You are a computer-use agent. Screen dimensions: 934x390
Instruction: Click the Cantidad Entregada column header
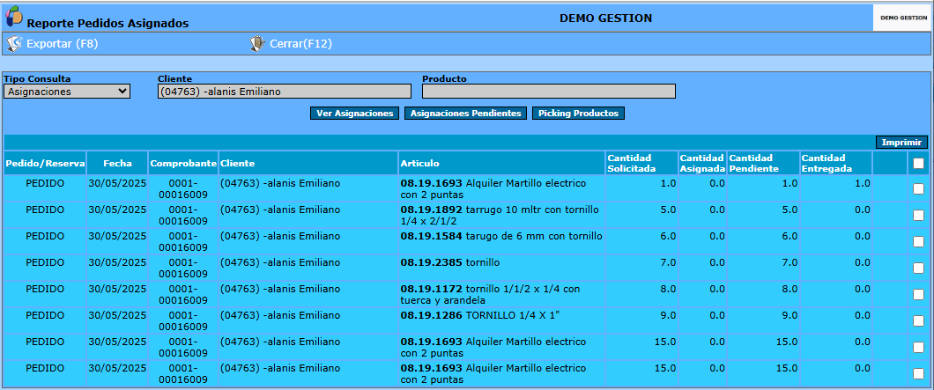point(836,163)
